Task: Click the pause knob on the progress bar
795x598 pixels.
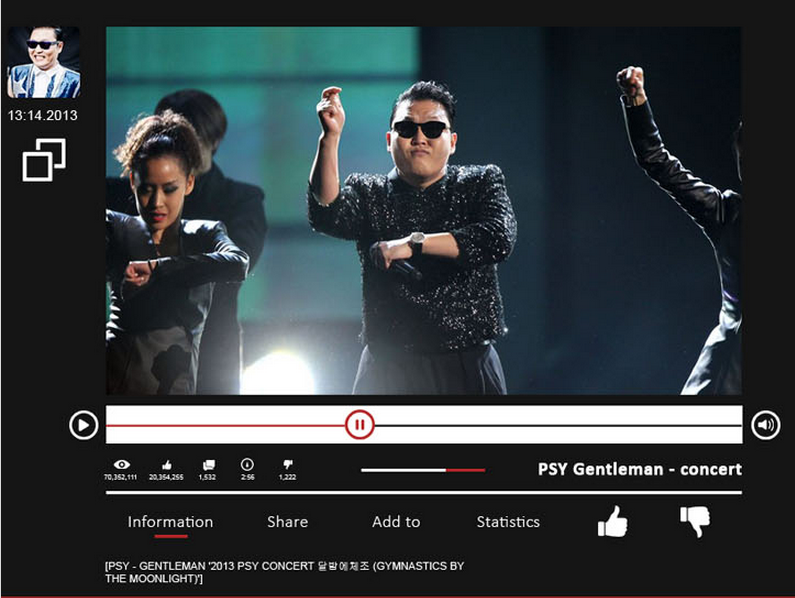Action: (x=359, y=425)
